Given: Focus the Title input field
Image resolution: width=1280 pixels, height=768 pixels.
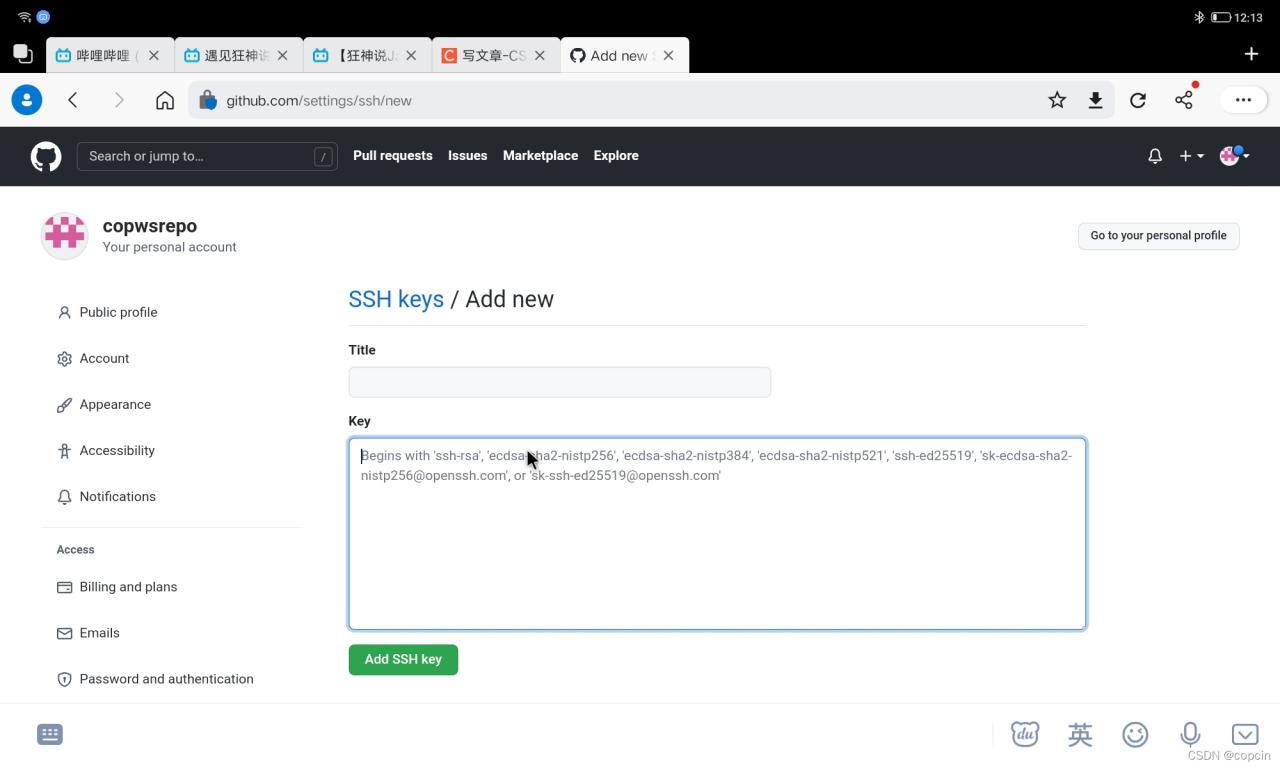Looking at the screenshot, I should click(560, 382).
